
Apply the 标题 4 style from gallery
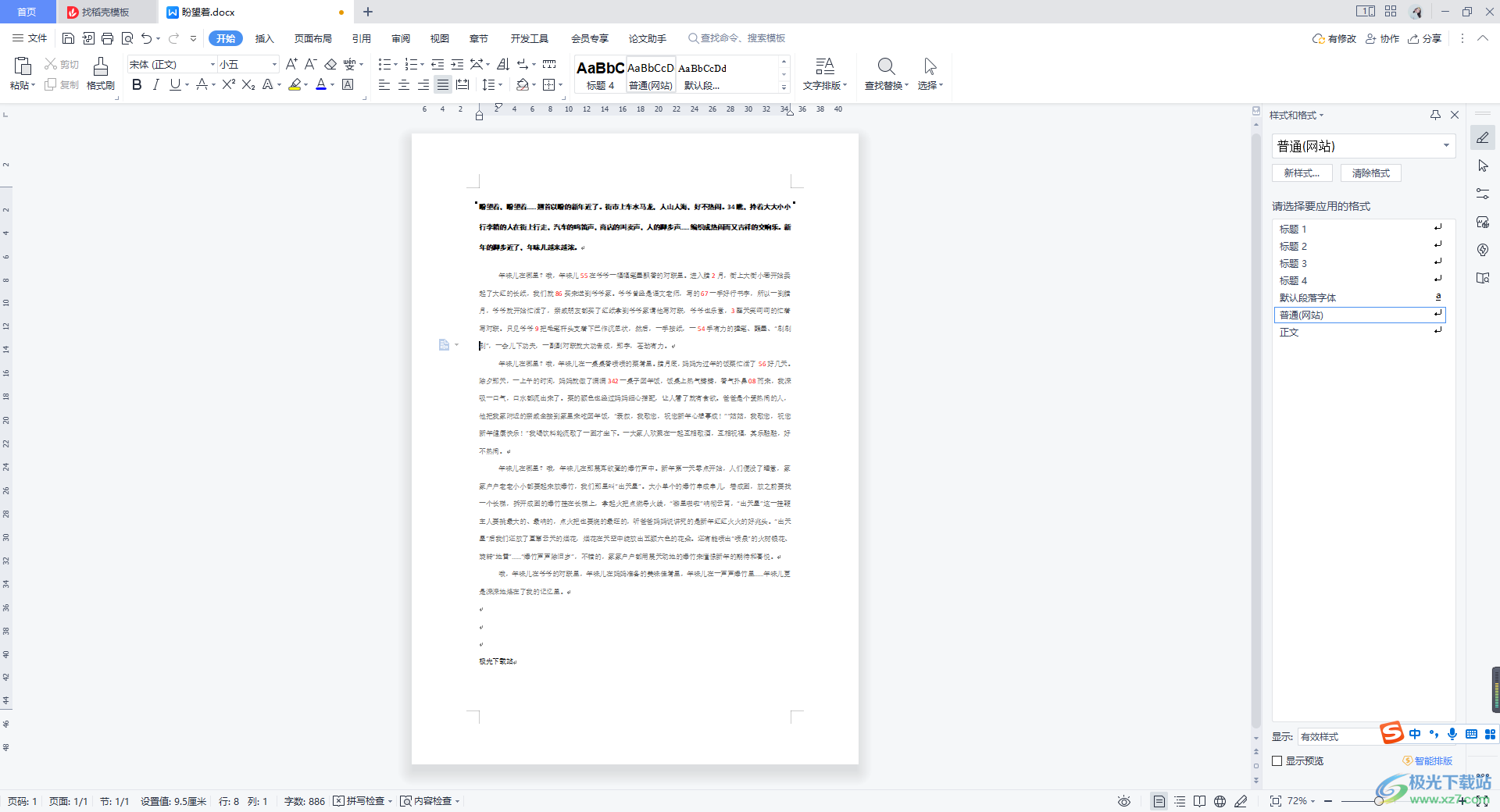click(x=600, y=74)
